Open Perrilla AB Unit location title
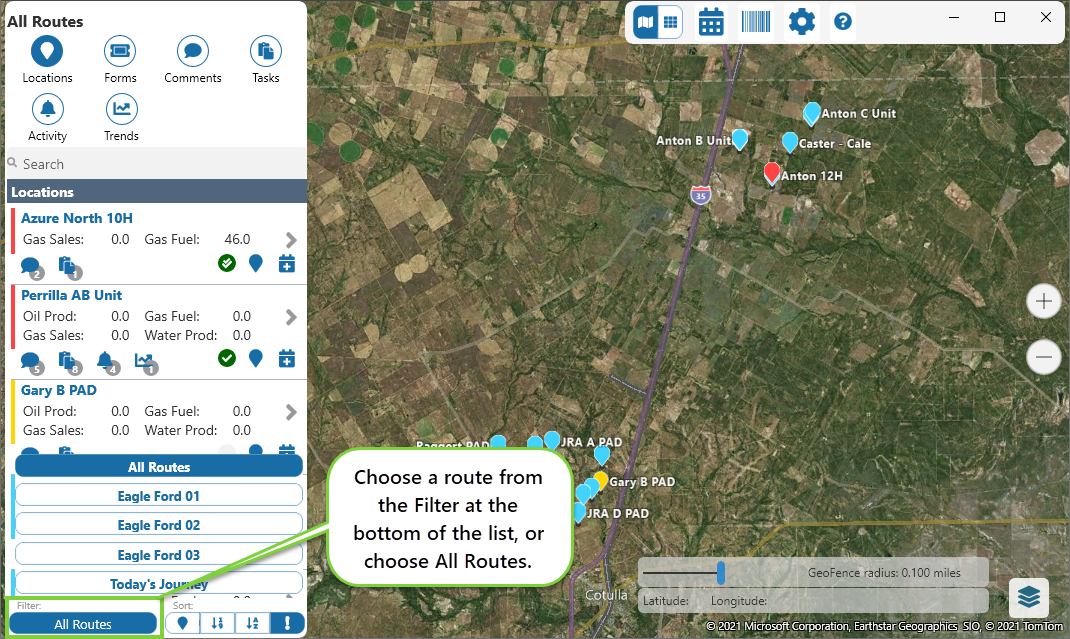Screen dimensions: 1070x639 coord(72,295)
